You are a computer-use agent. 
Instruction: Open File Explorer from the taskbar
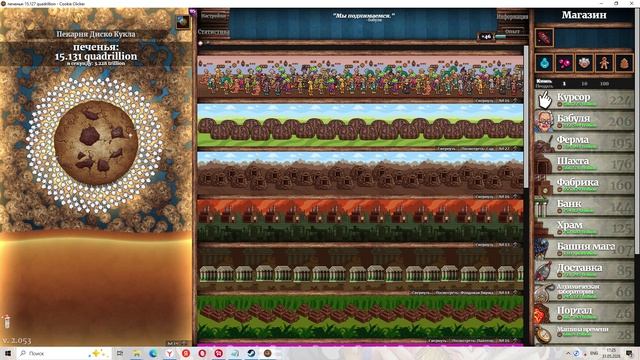pos(136,353)
